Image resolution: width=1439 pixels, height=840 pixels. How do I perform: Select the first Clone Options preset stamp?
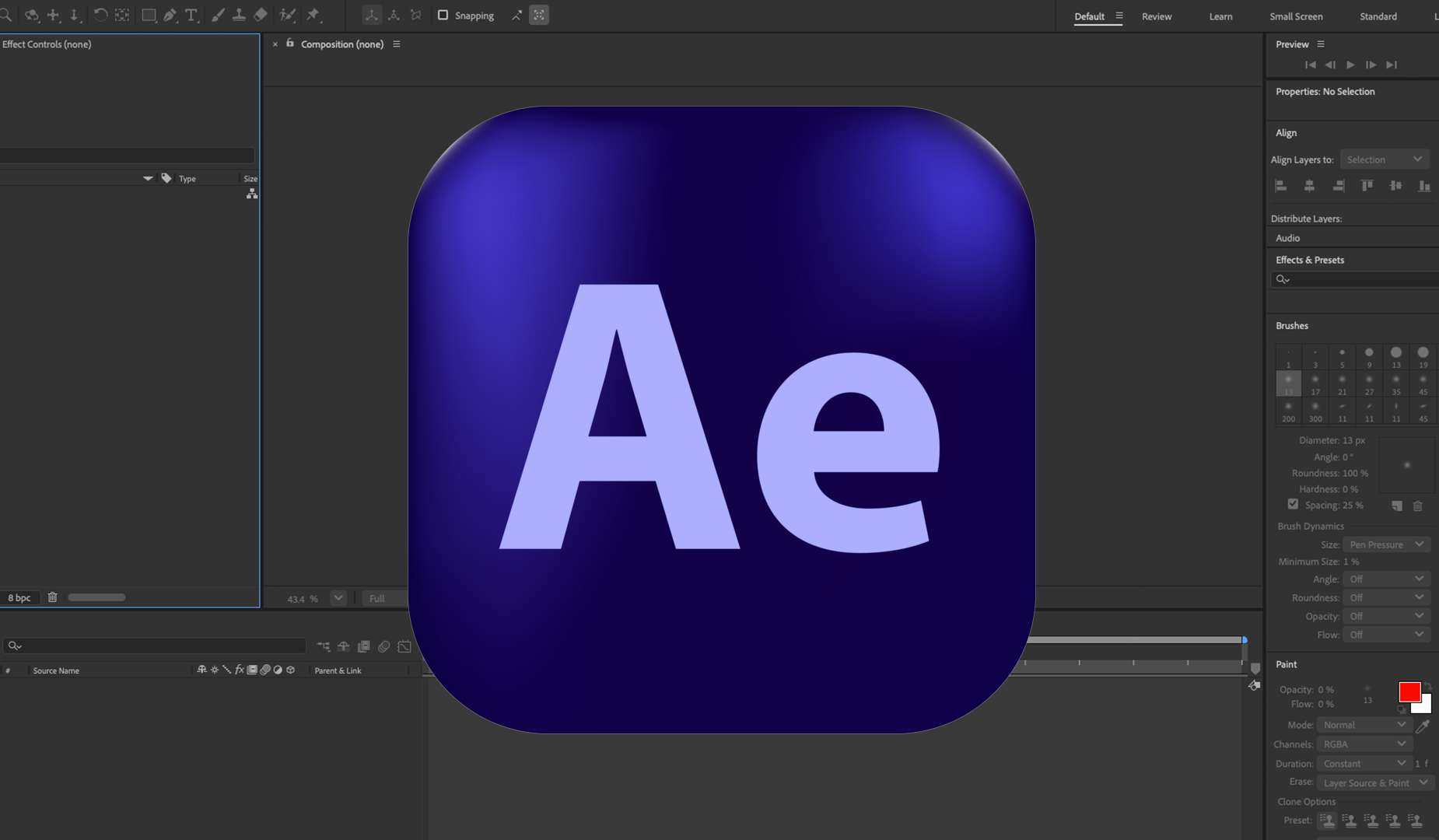coord(1327,821)
